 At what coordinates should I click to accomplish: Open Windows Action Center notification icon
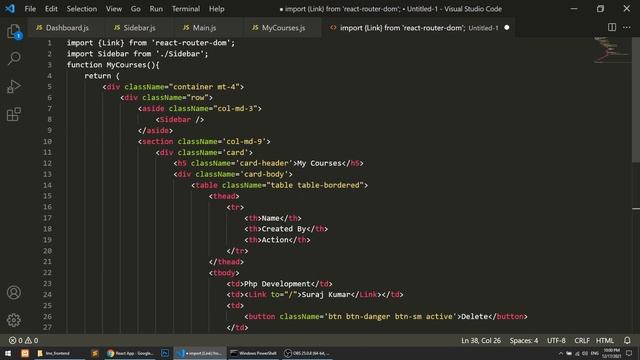click(629, 353)
